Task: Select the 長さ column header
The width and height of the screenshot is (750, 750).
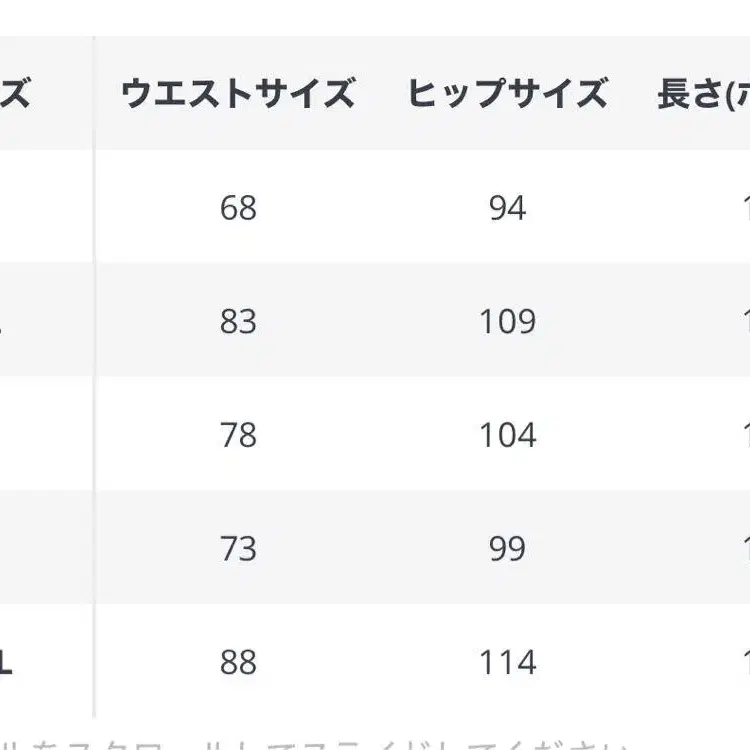Action: coord(702,94)
